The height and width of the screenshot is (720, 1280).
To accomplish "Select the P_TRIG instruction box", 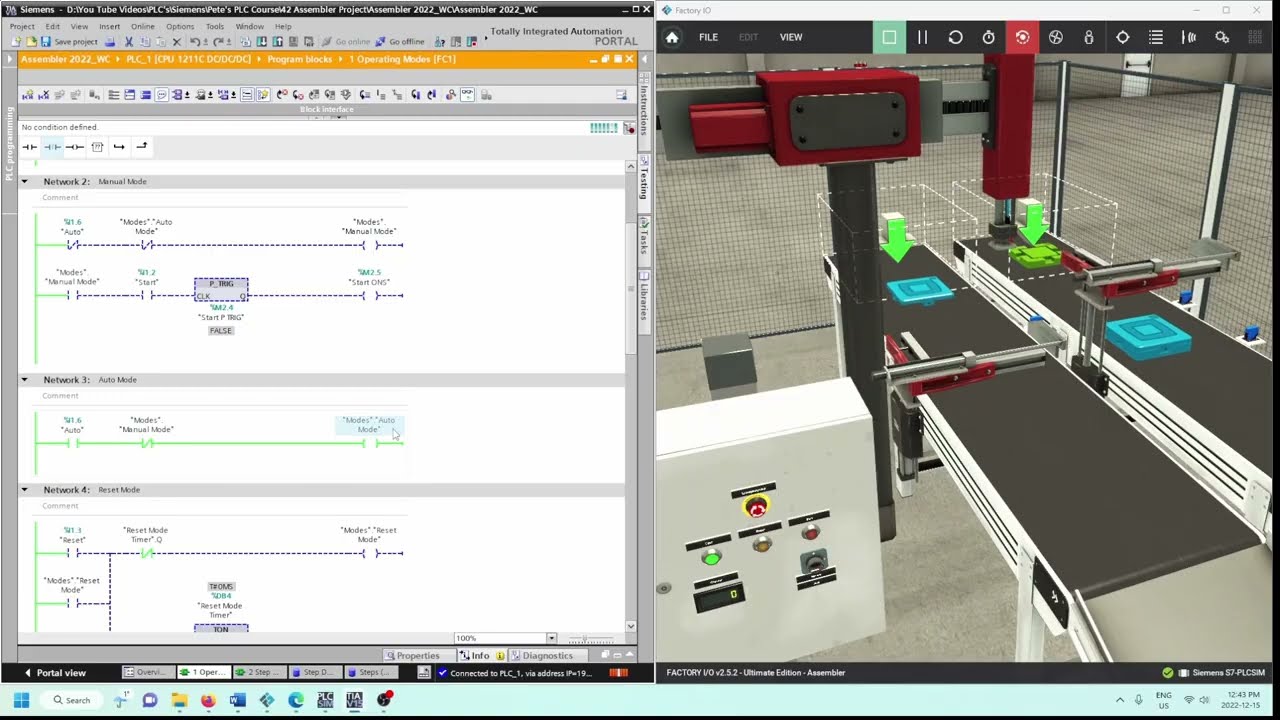I will (221, 289).
